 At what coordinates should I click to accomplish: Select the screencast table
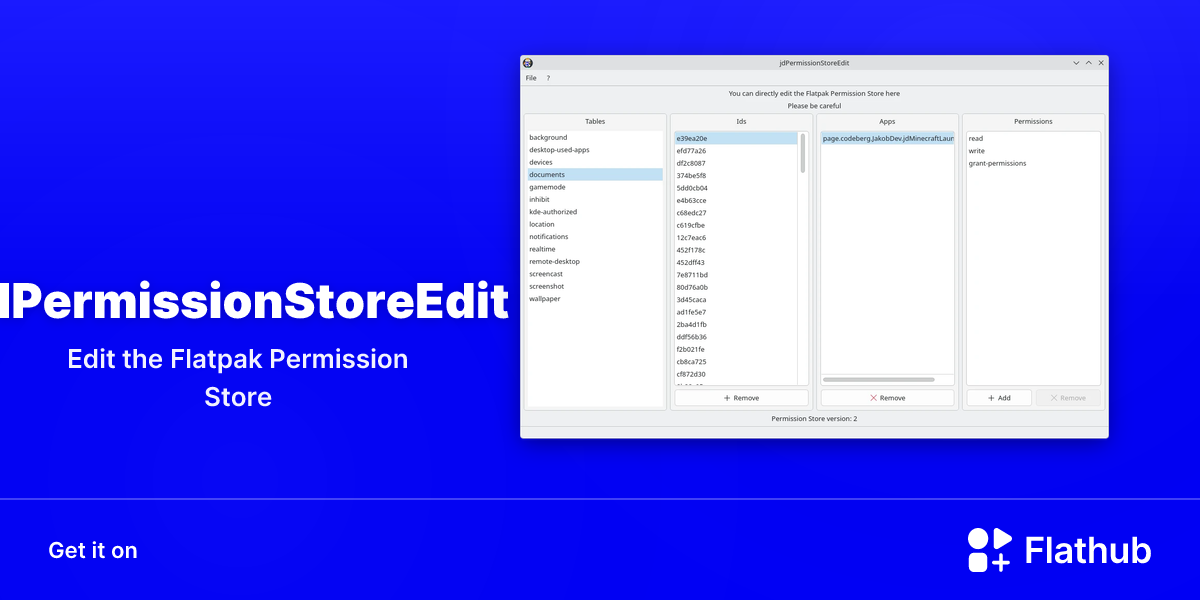coord(595,274)
